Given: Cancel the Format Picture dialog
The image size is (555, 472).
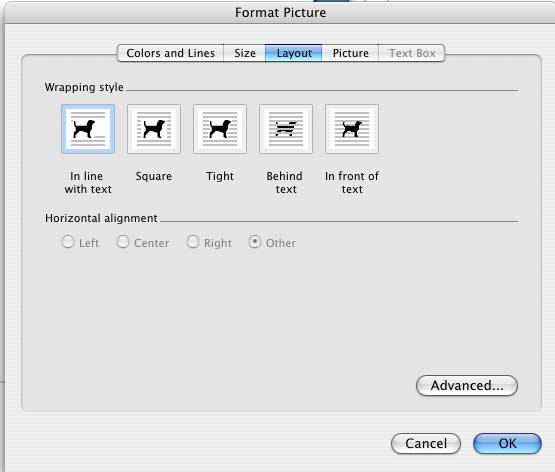Looking at the screenshot, I should [426, 443].
